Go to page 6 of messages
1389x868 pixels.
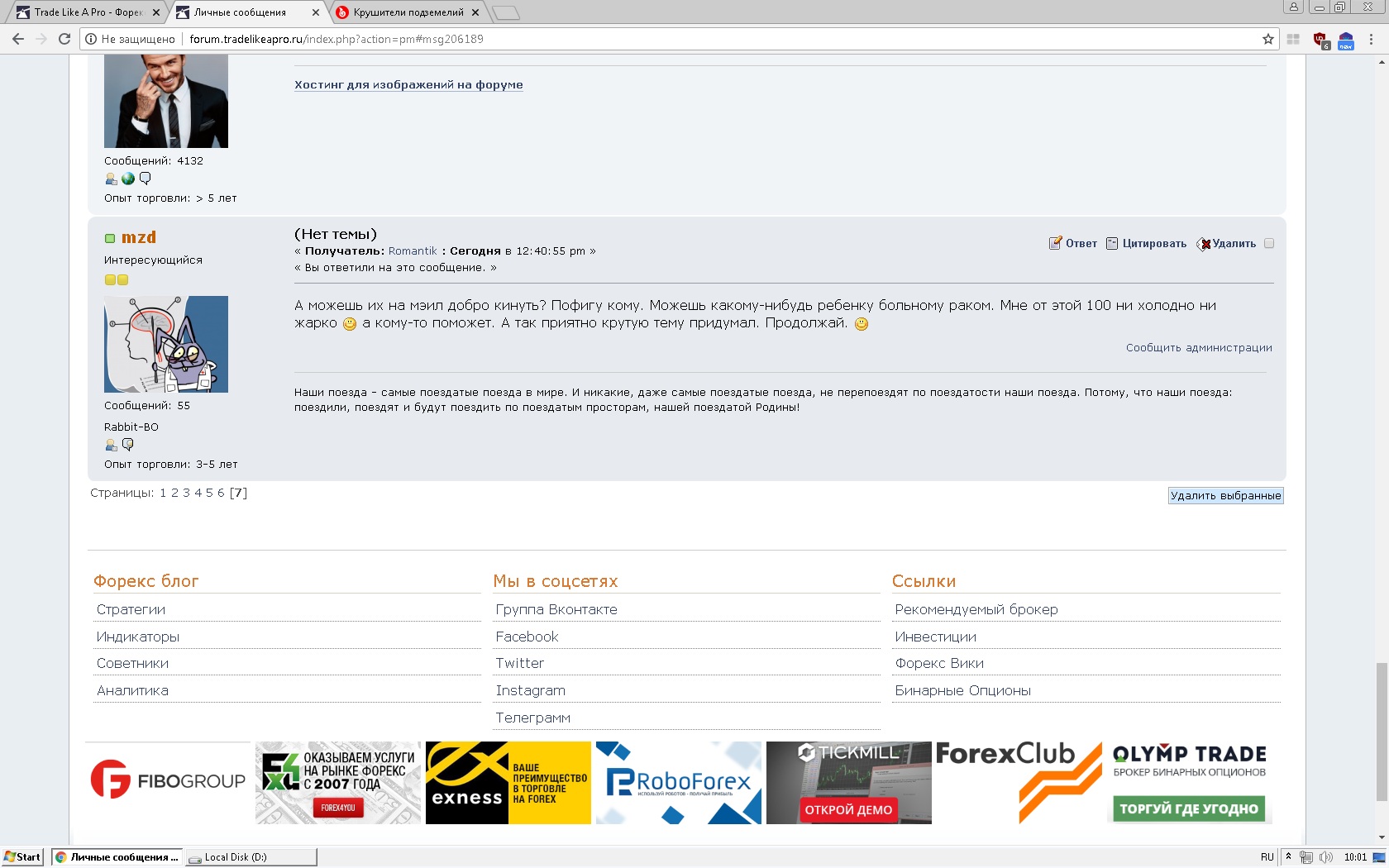coord(221,493)
